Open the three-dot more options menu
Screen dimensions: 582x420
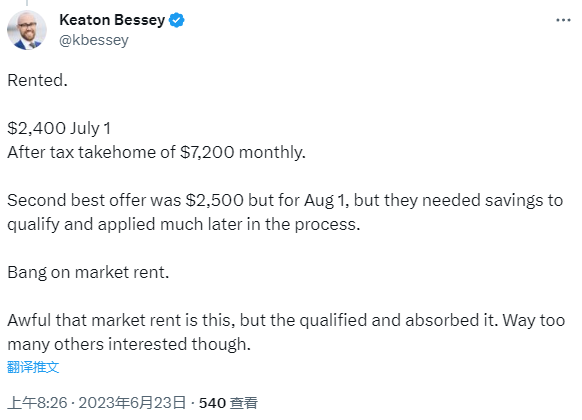click(563, 20)
